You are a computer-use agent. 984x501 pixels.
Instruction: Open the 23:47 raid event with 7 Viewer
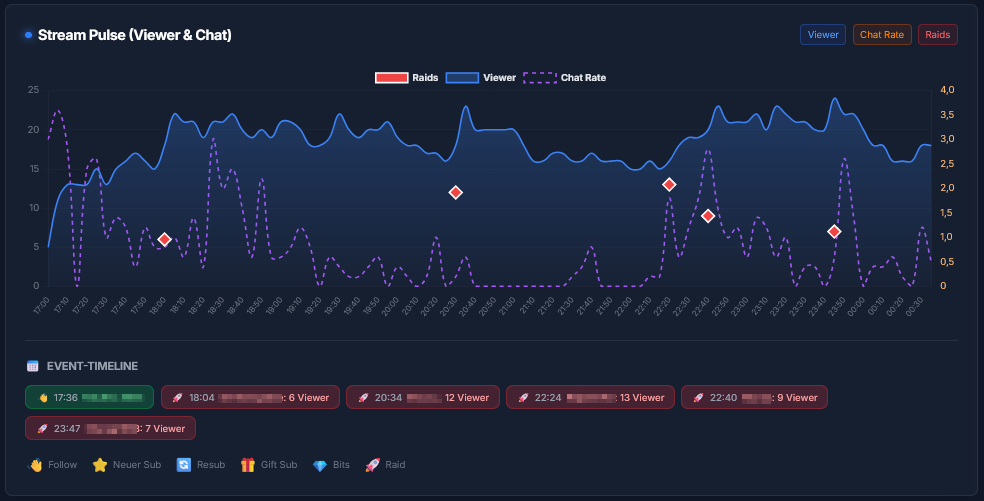(x=111, y=428)
